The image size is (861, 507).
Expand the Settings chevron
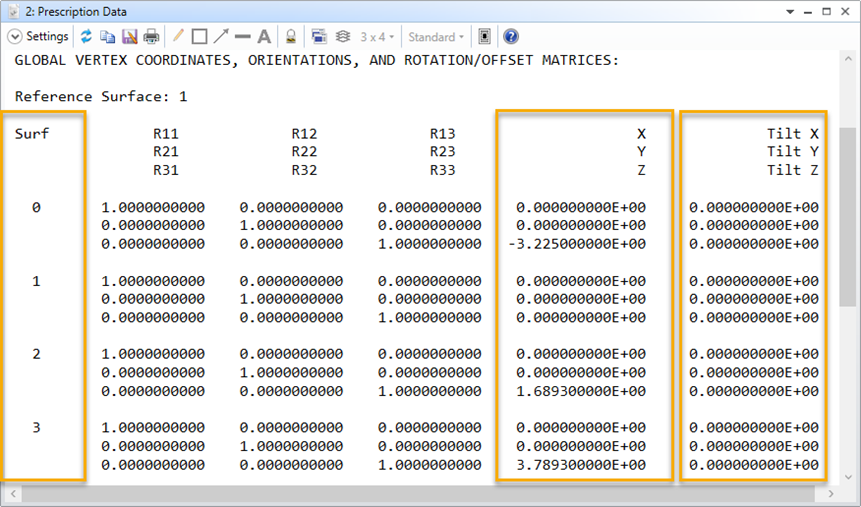coord(15,37)
